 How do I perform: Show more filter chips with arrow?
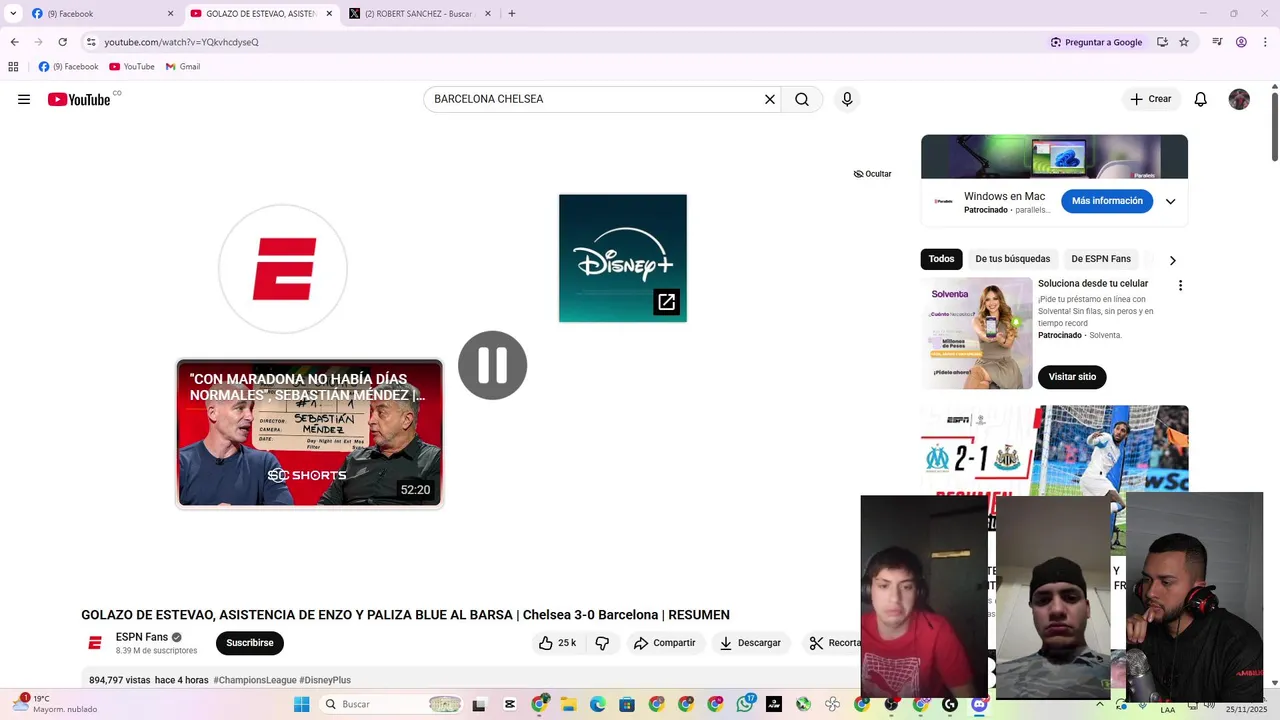click(1172, 260)
